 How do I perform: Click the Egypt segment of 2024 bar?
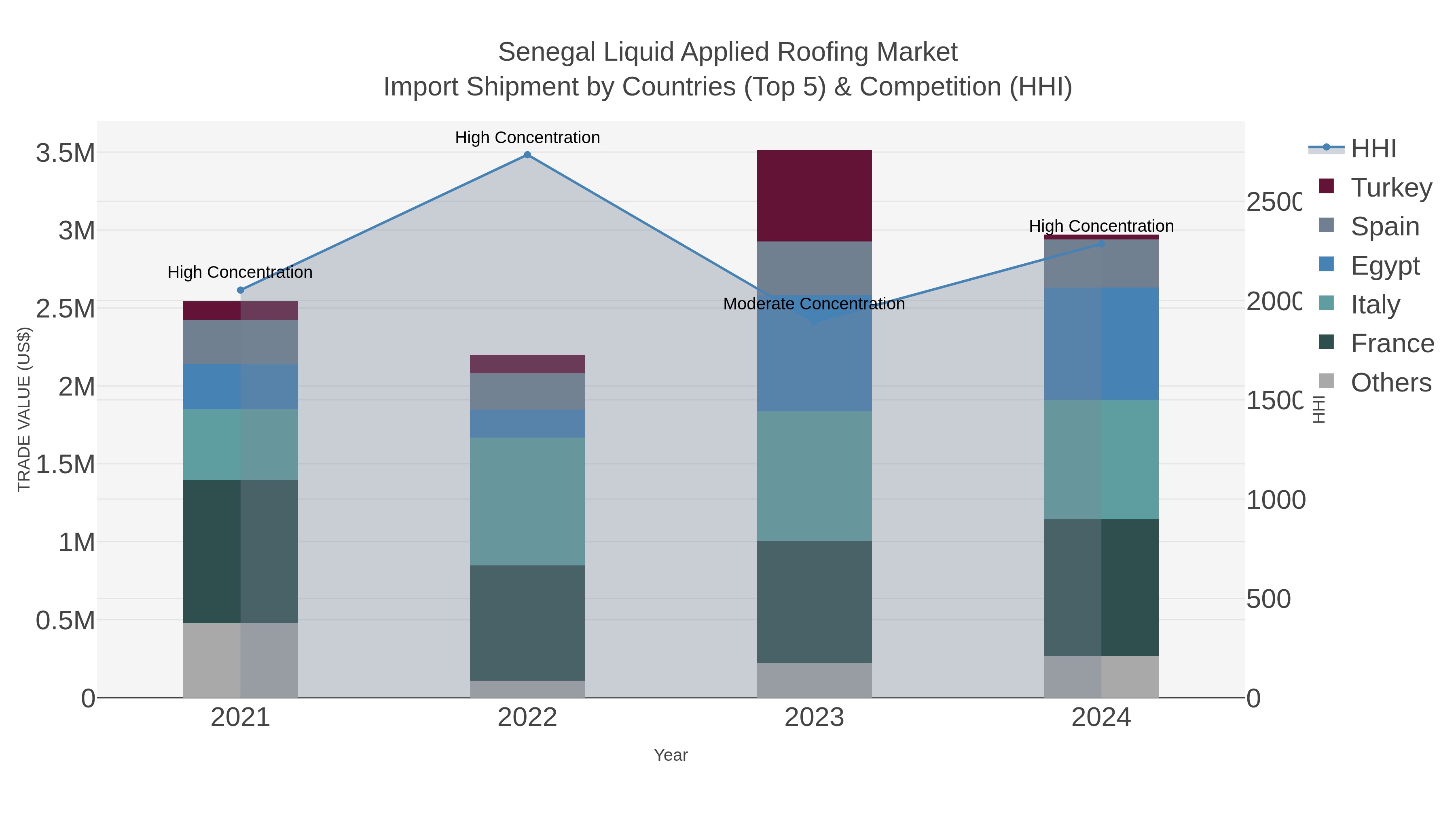[1101, 344]
